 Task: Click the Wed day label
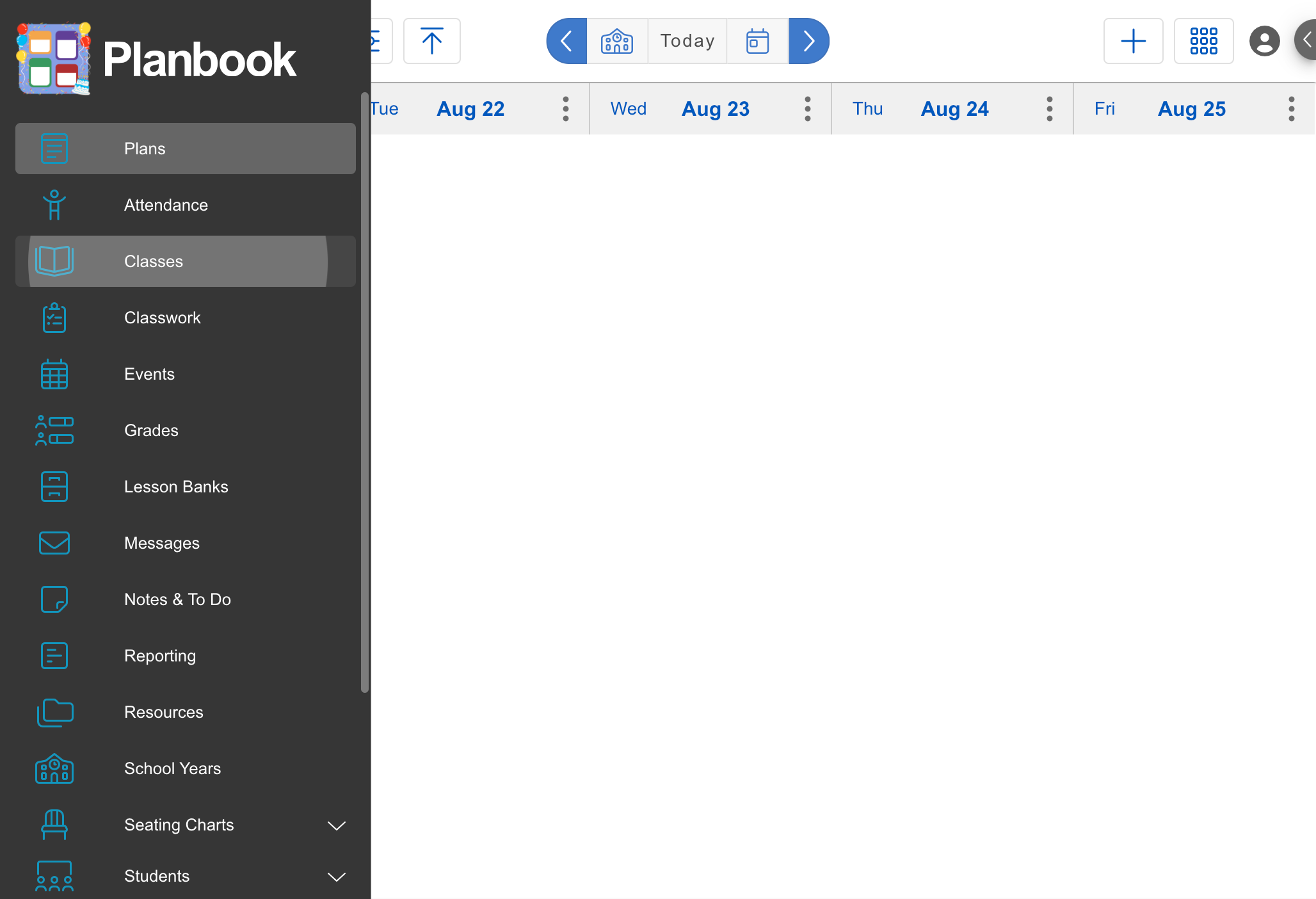point(629,109)
